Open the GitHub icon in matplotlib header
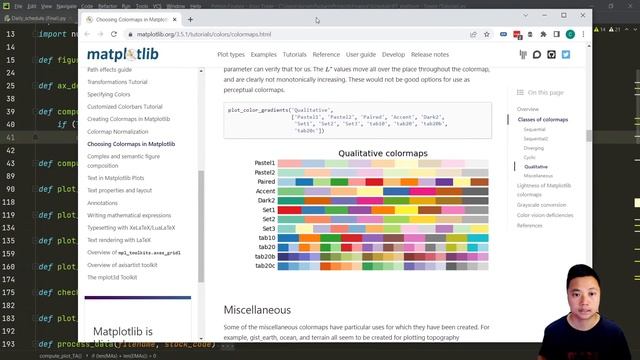 pyautogui.click(x=551, y=55)
